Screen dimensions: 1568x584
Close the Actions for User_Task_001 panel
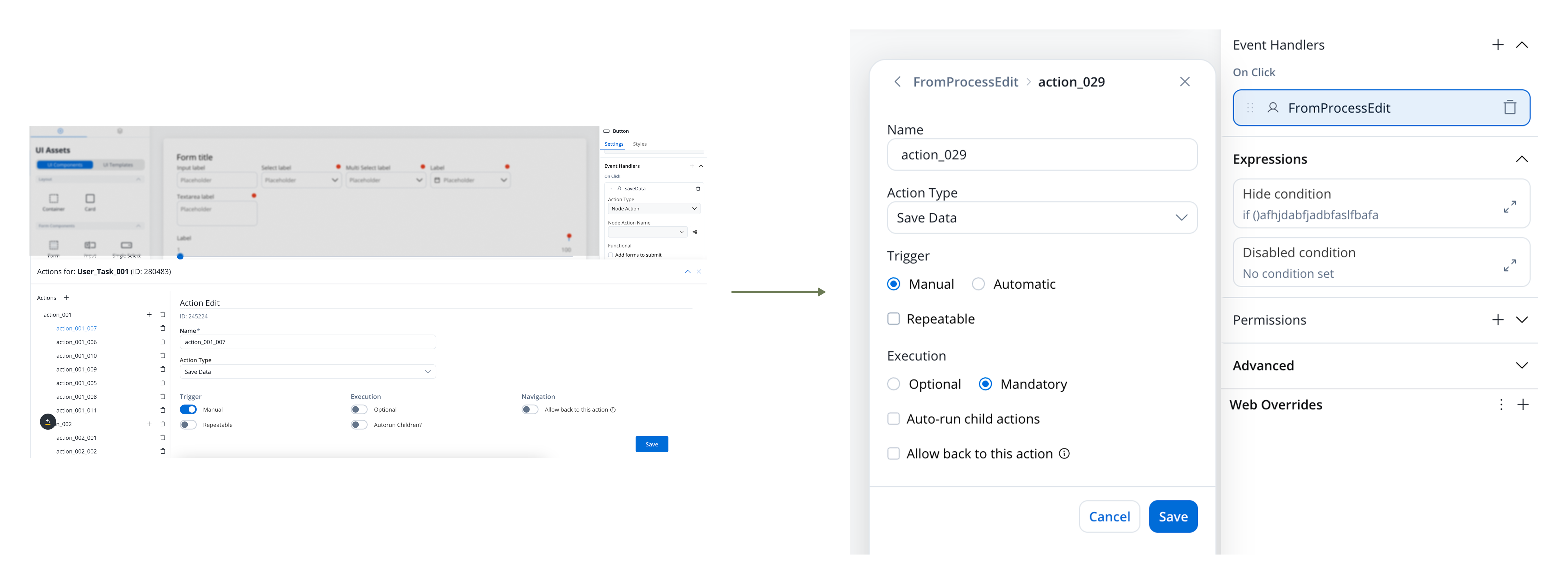699,271
